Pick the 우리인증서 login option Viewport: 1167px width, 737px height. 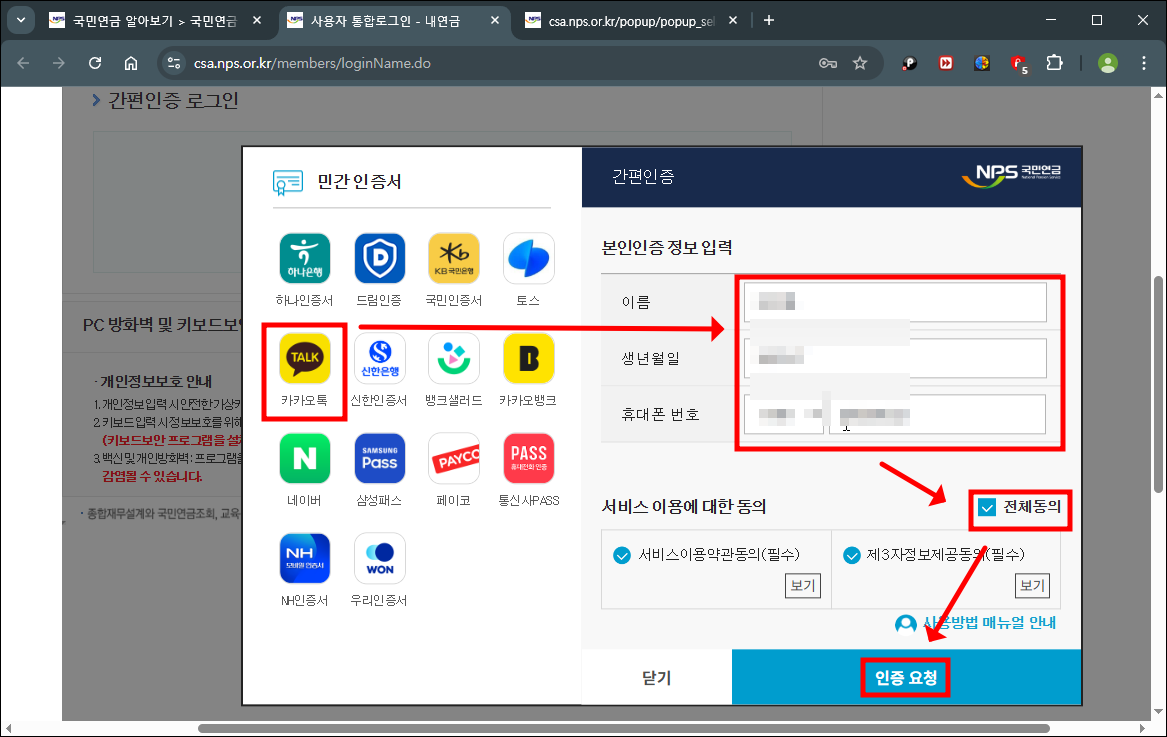378,558
